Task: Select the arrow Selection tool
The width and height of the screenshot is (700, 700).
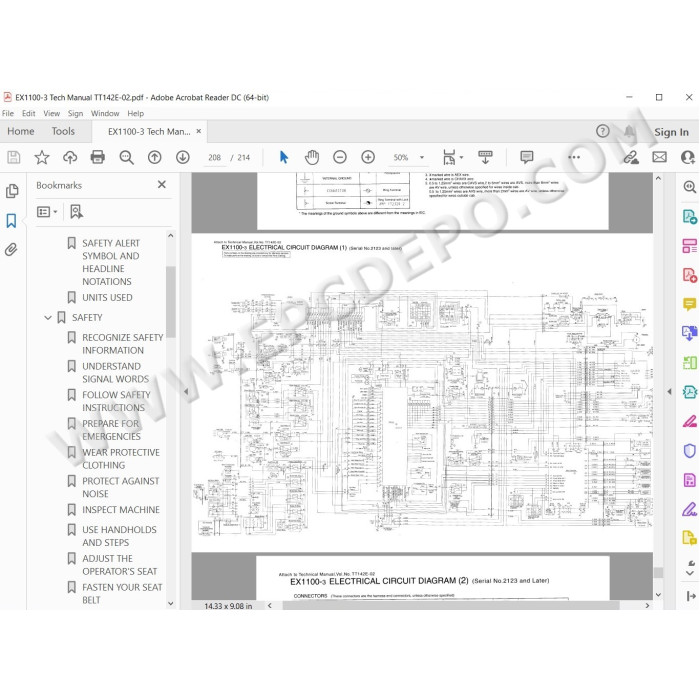Action: pos(283,157)
